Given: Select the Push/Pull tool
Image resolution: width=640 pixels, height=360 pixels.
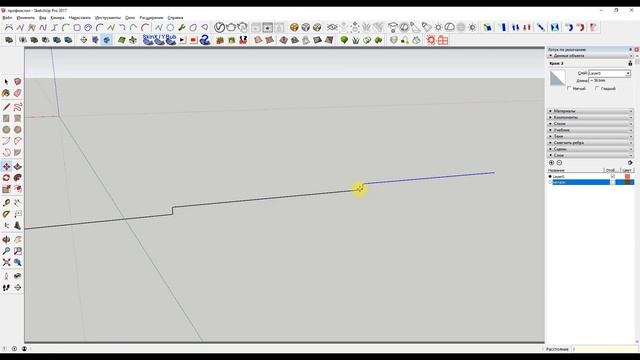Looking at the screenshot, I should point(18,167).
